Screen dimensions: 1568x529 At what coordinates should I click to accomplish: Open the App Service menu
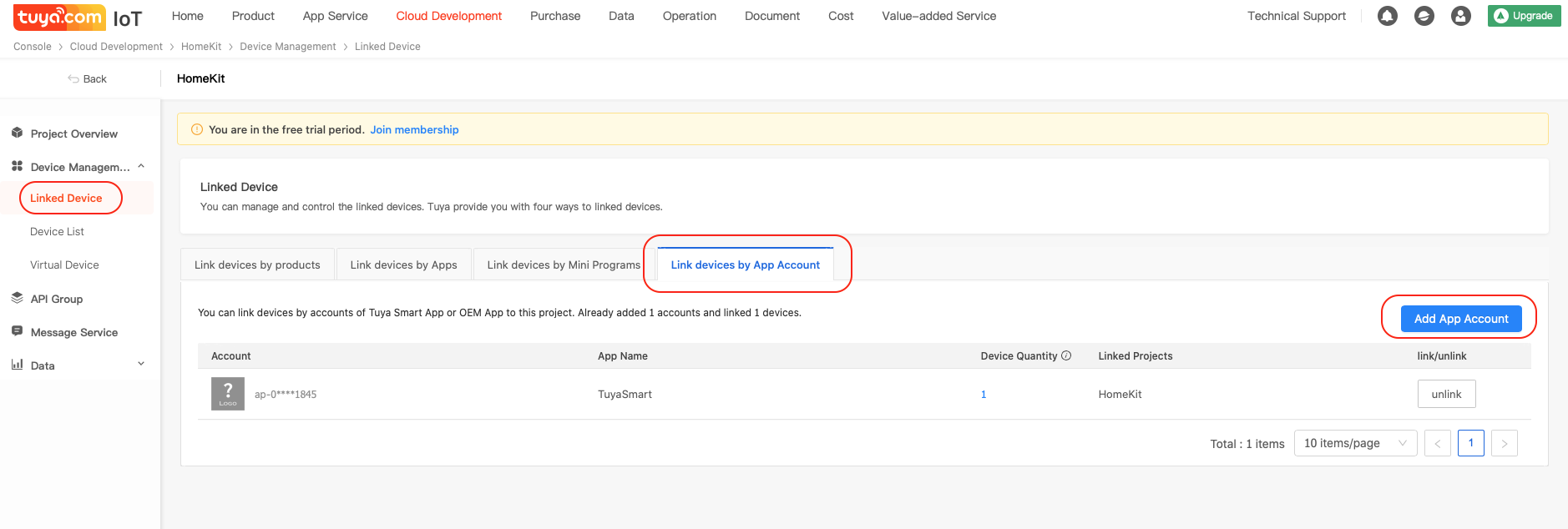tap(336, 16)
